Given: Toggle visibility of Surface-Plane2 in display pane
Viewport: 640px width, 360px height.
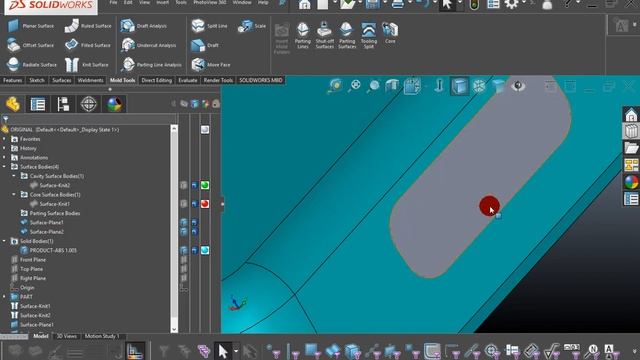Looking at the screenshot, I should [x=184, y=232].
